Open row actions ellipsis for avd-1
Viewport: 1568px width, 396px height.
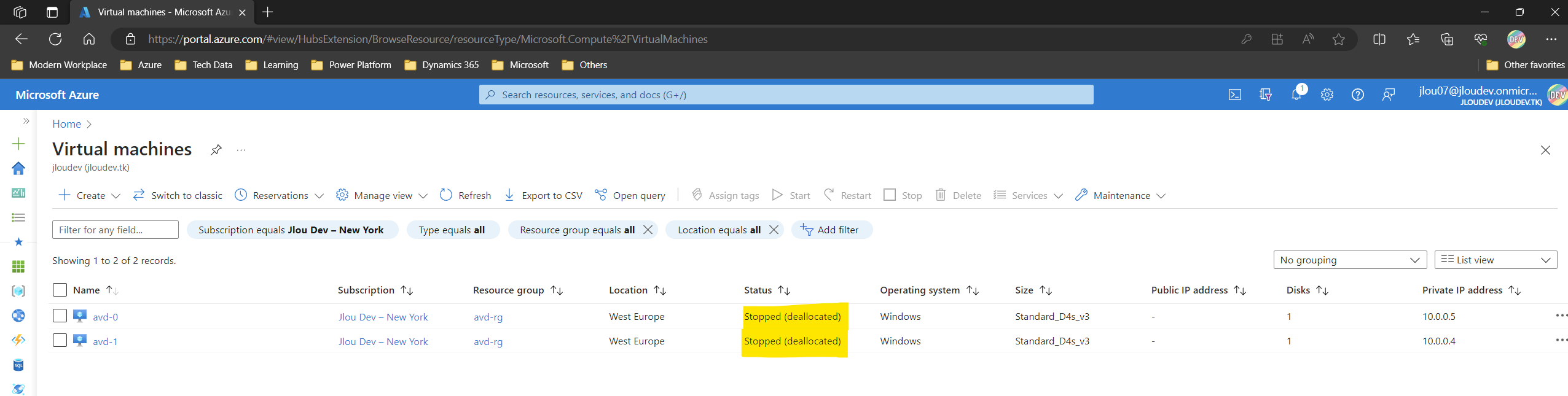[x=1561, y=340]
